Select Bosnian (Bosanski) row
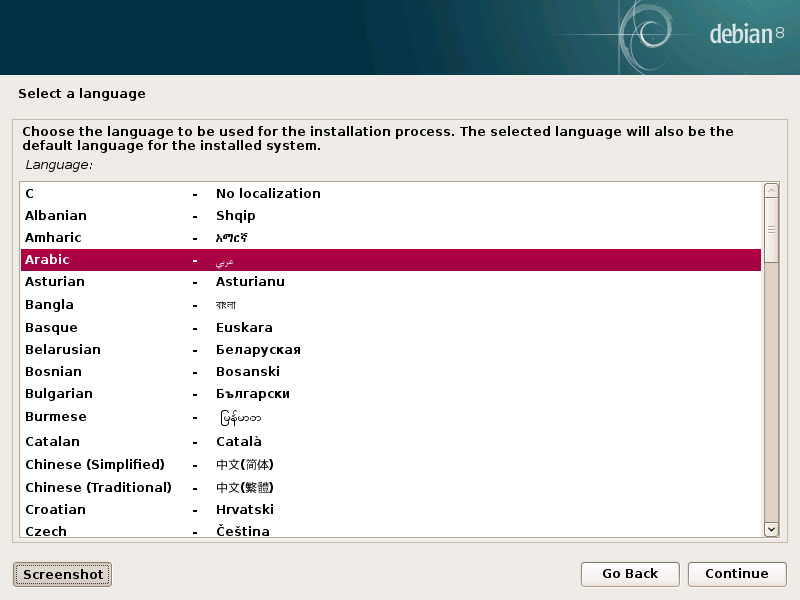800x600 pixels. (390, 372)
